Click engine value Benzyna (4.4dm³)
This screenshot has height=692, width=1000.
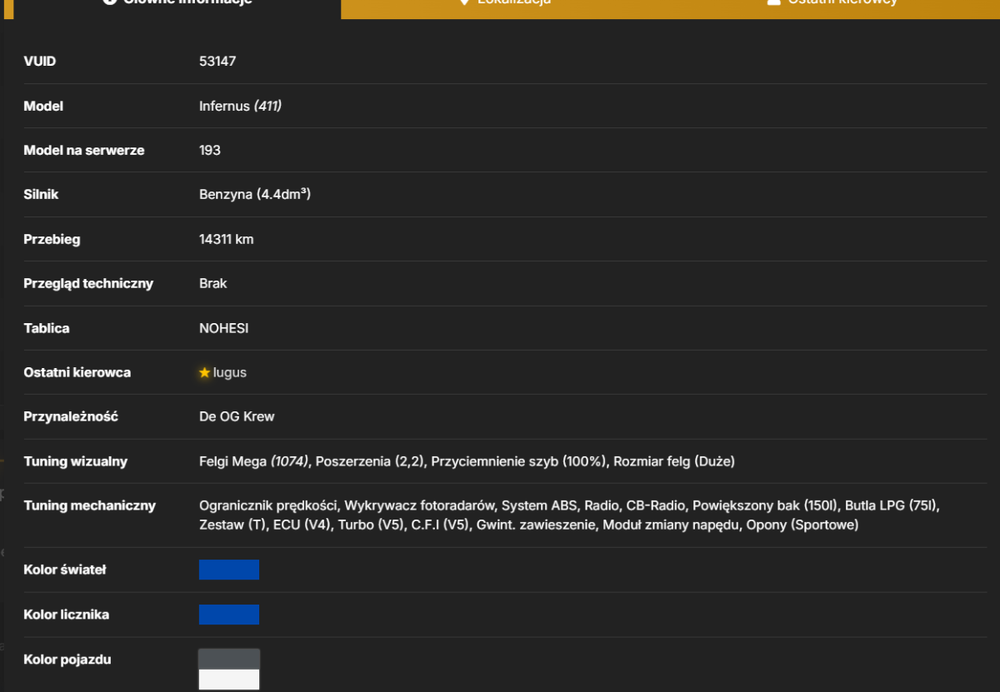(254, 195)
